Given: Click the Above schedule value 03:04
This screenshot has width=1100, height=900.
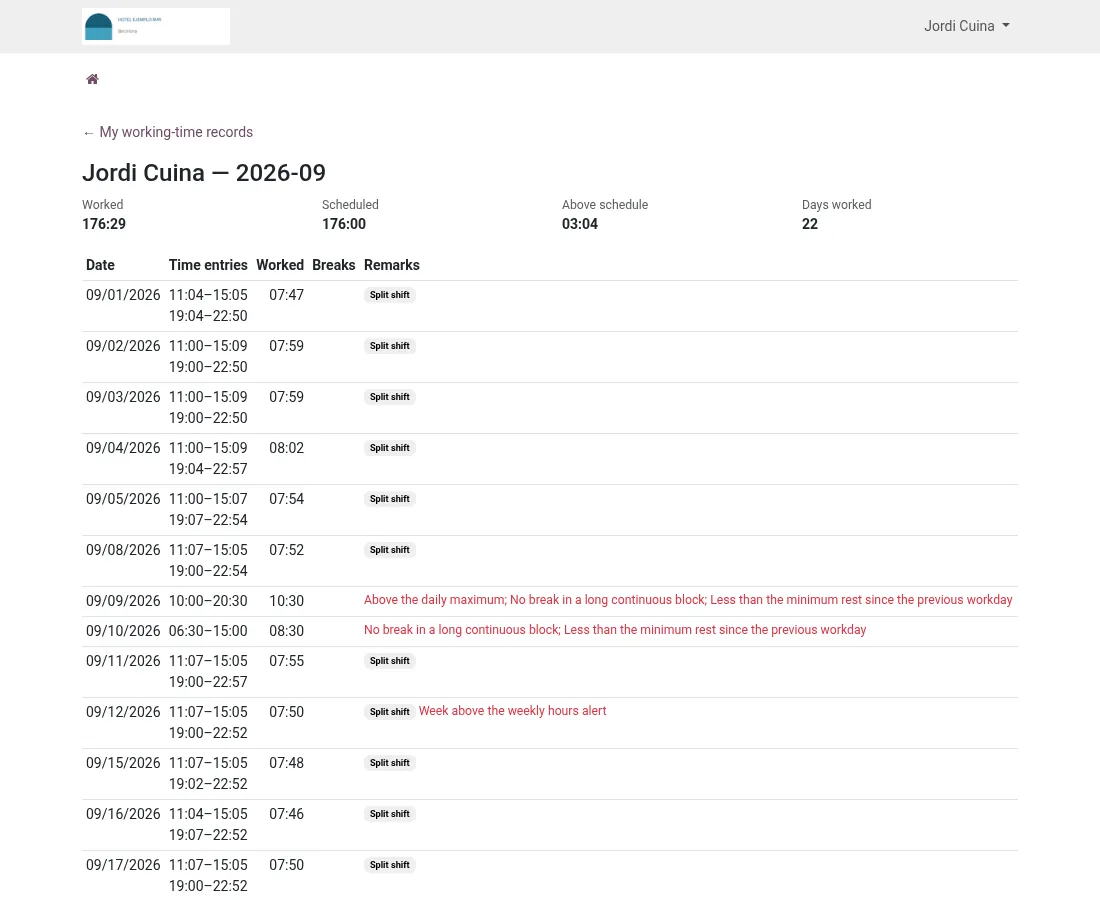Looking at the screenshot, I should click(580, 224).
